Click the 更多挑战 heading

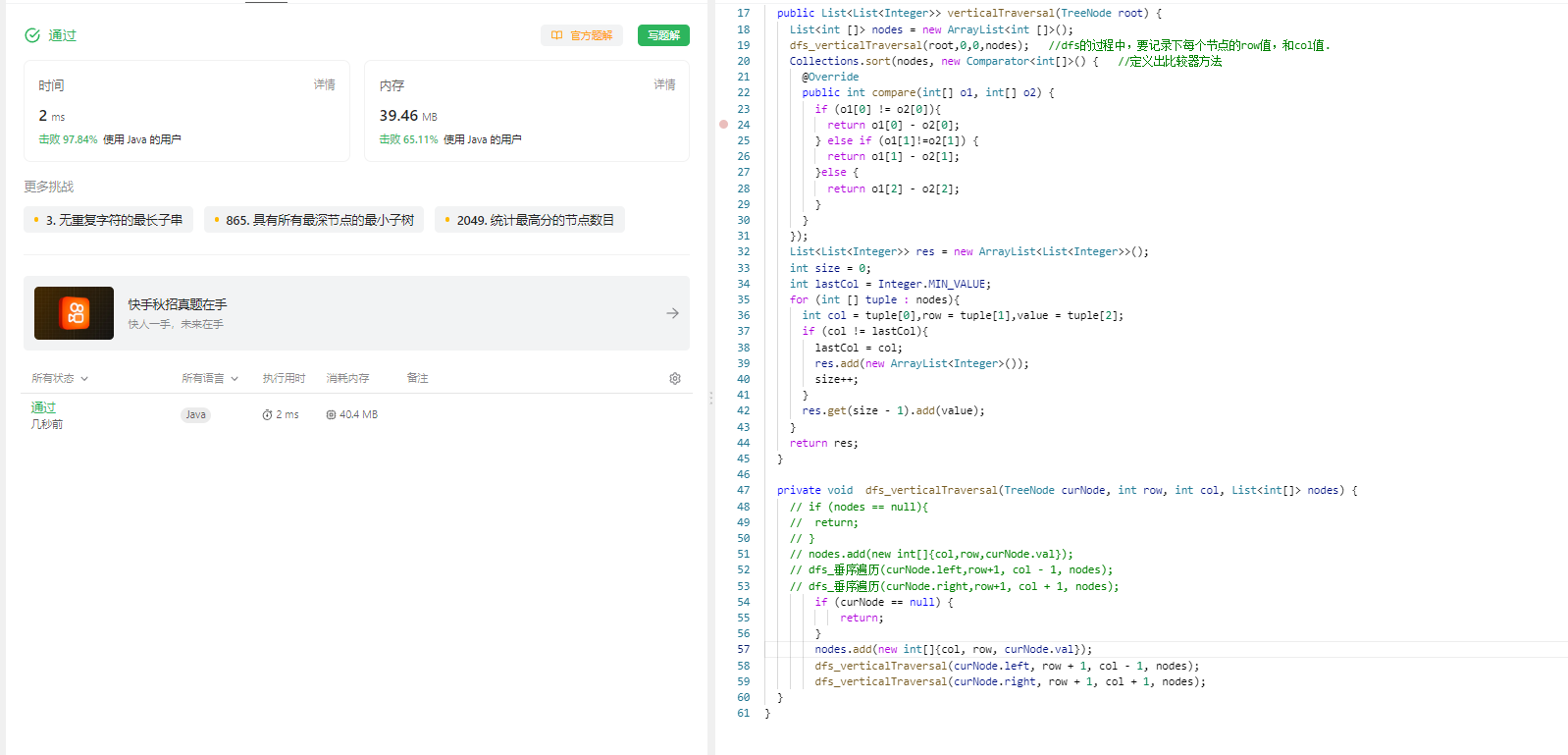point(49,187)
